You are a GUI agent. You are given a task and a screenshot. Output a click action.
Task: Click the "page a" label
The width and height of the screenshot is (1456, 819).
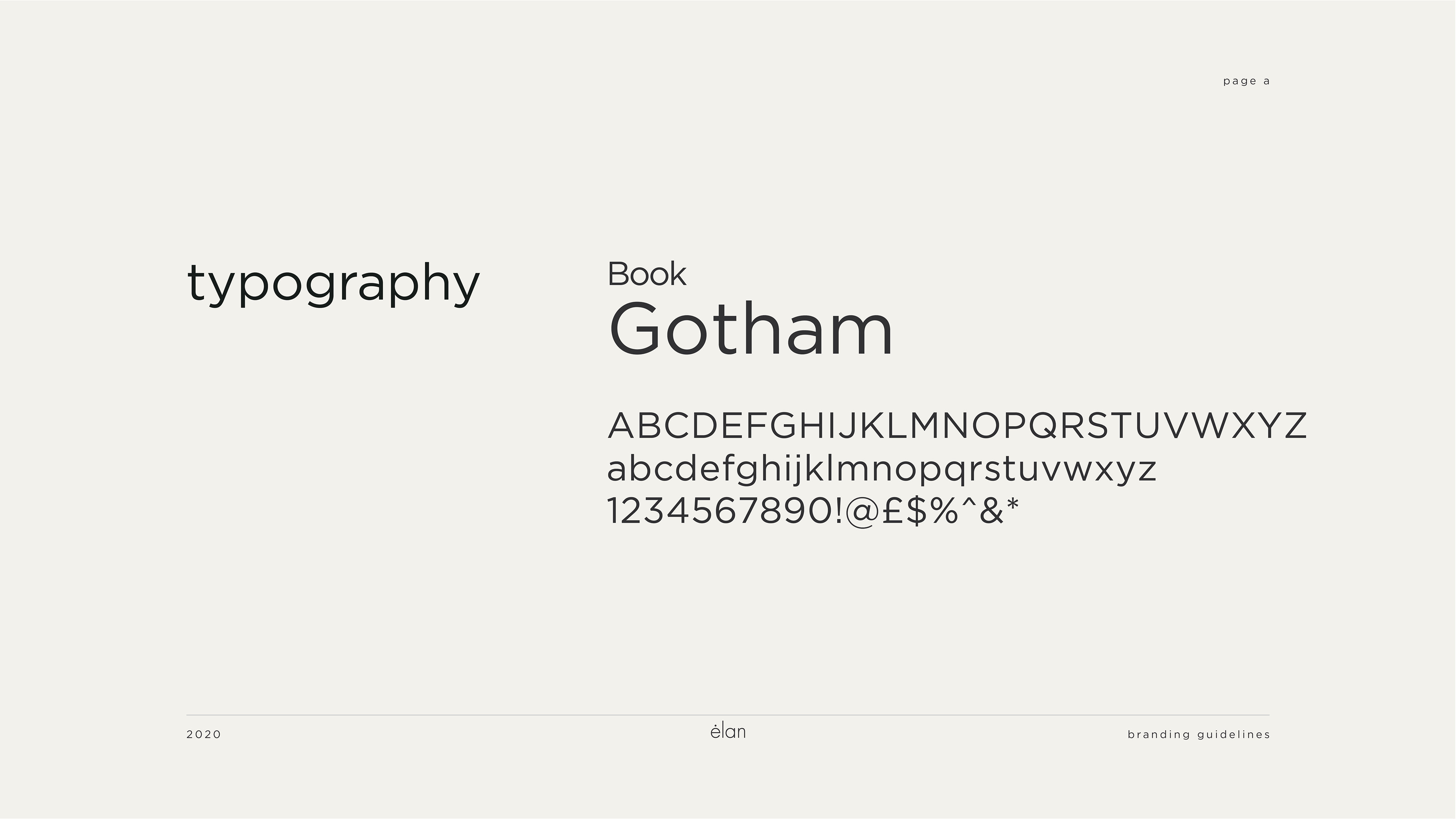point(1246,82)
